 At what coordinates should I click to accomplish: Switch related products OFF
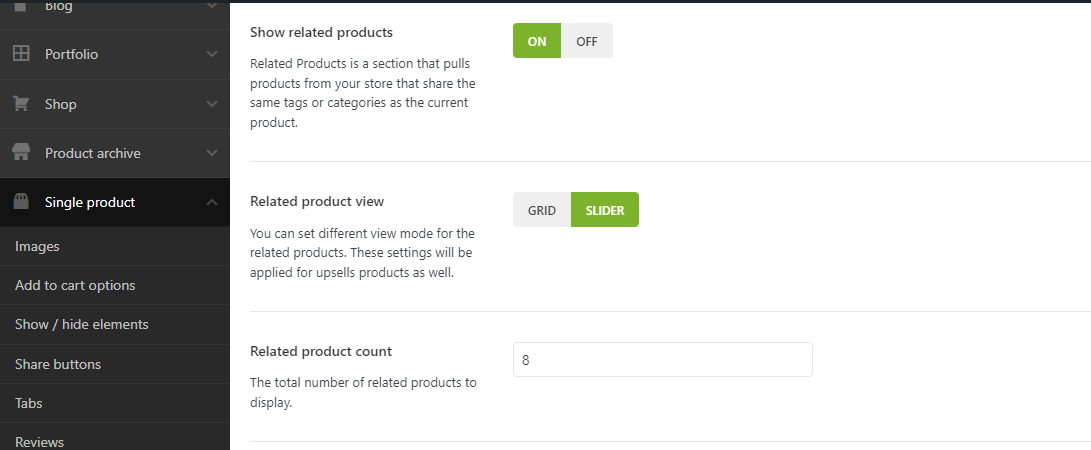587,41
